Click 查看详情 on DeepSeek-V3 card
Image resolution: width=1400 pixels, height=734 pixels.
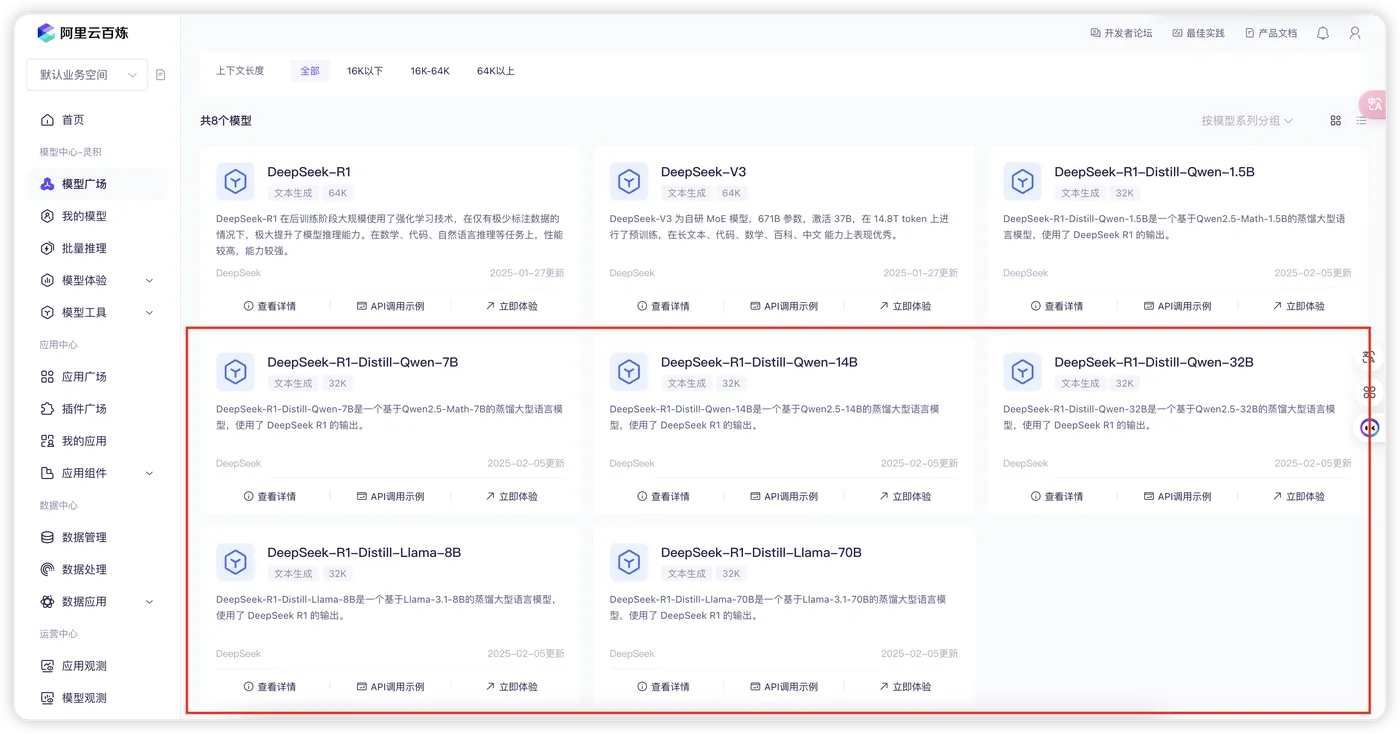(x=664, y=306)
